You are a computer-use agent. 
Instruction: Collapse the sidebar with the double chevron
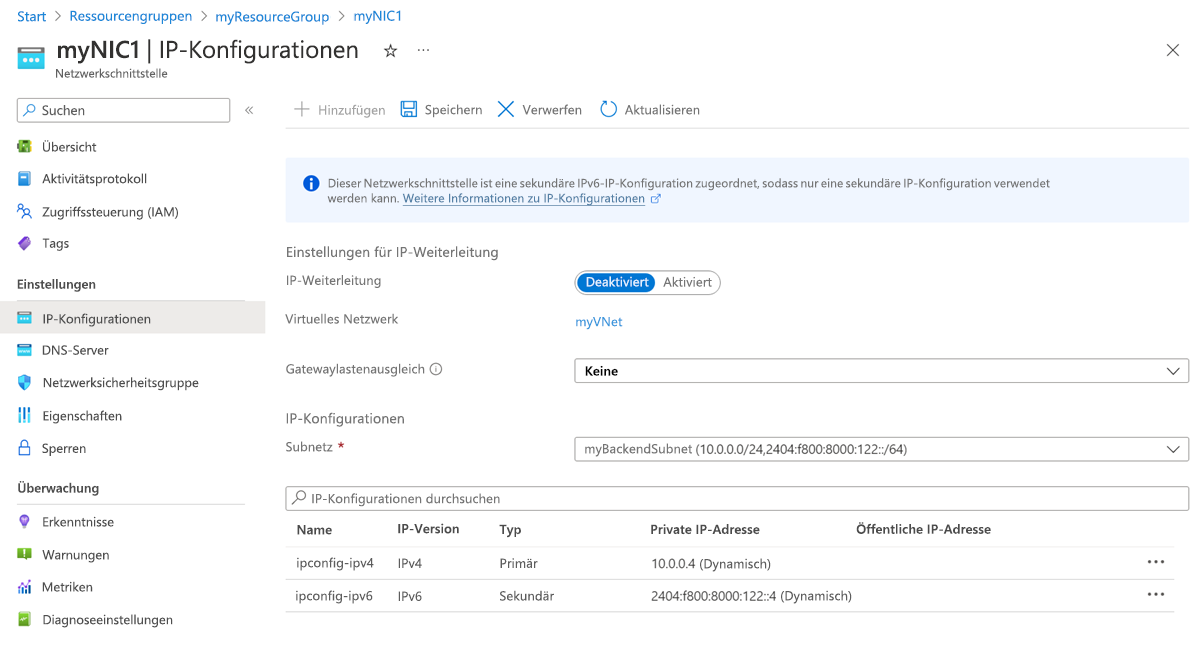(x=249, y=111)
